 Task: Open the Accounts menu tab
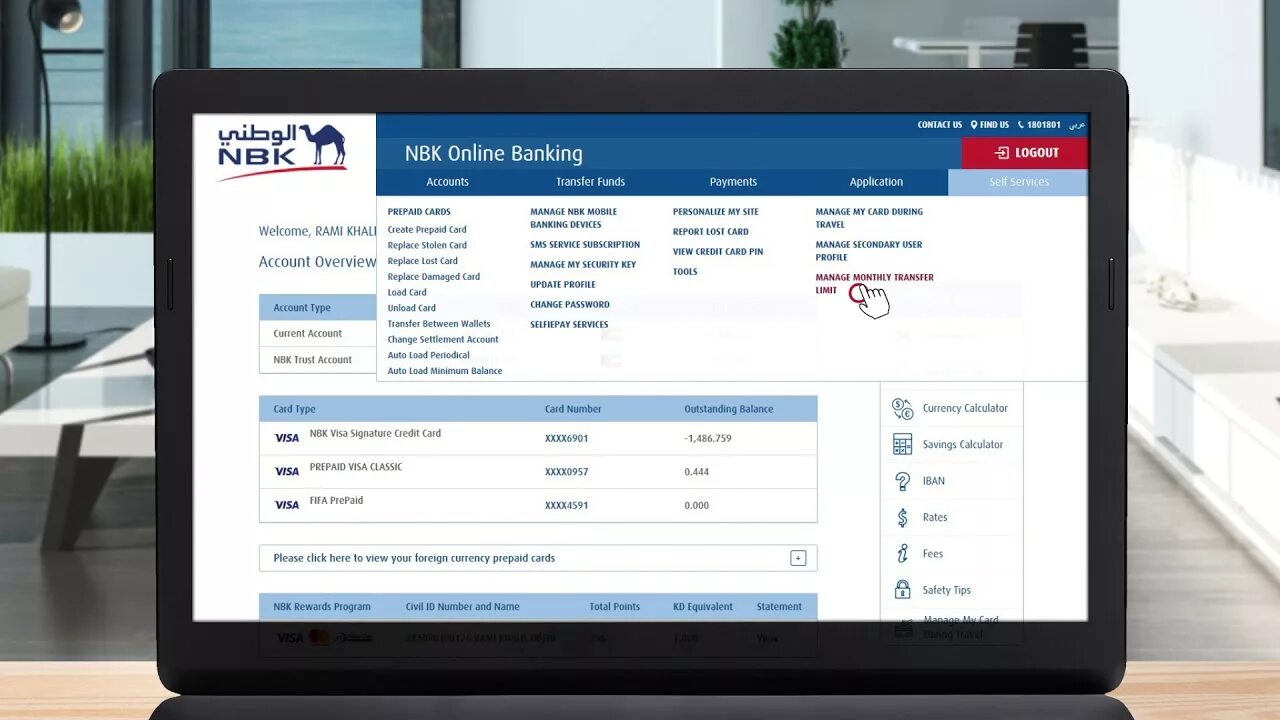tap(447, 182)
